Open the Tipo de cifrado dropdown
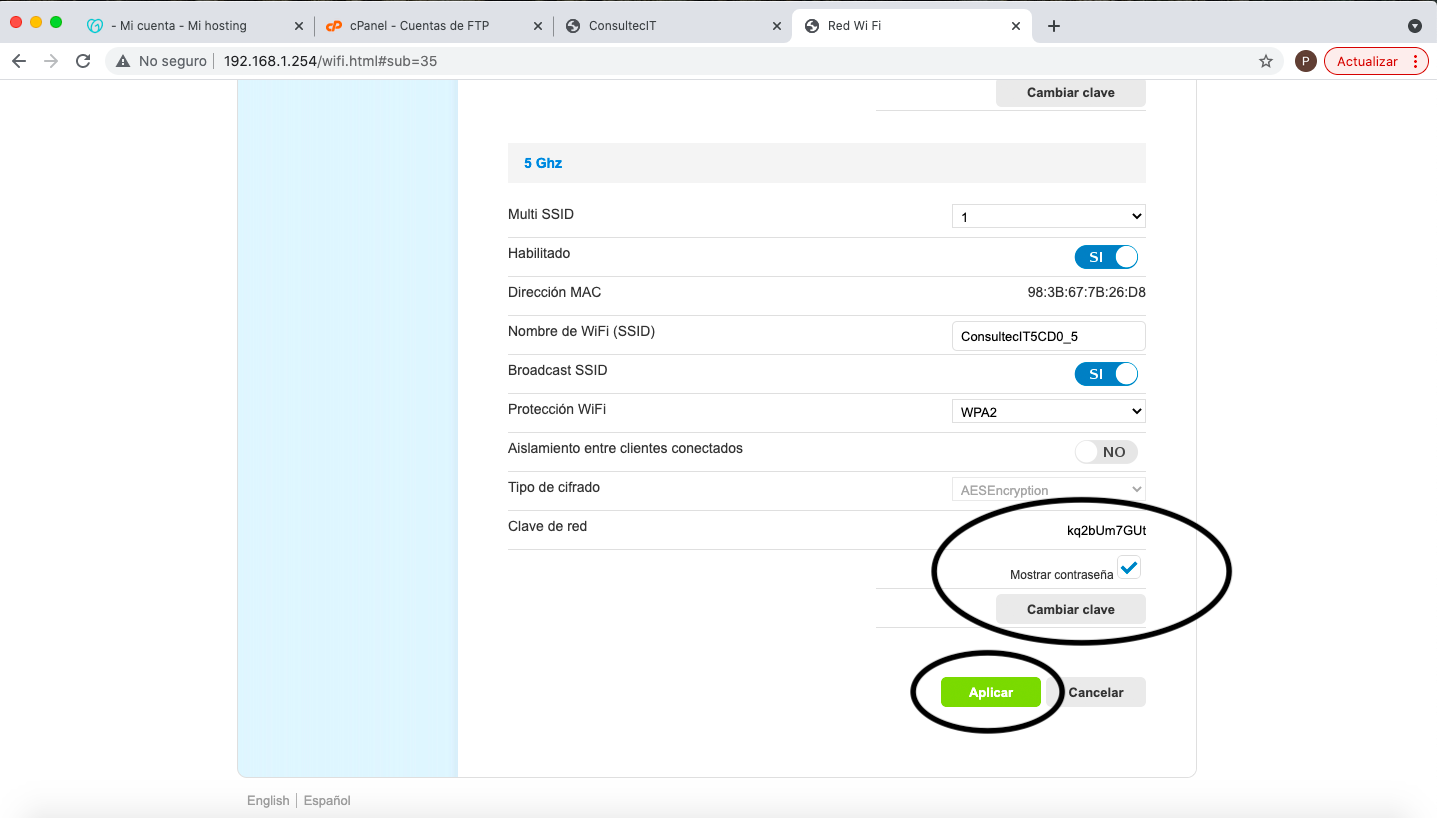The image size is (1437, 818). [x=1048, y=490]
